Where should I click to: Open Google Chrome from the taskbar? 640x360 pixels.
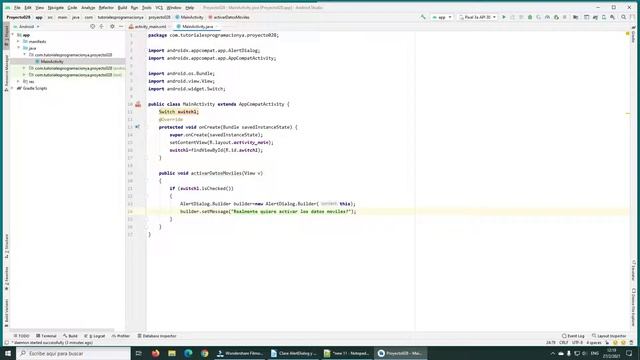(204, 353)
